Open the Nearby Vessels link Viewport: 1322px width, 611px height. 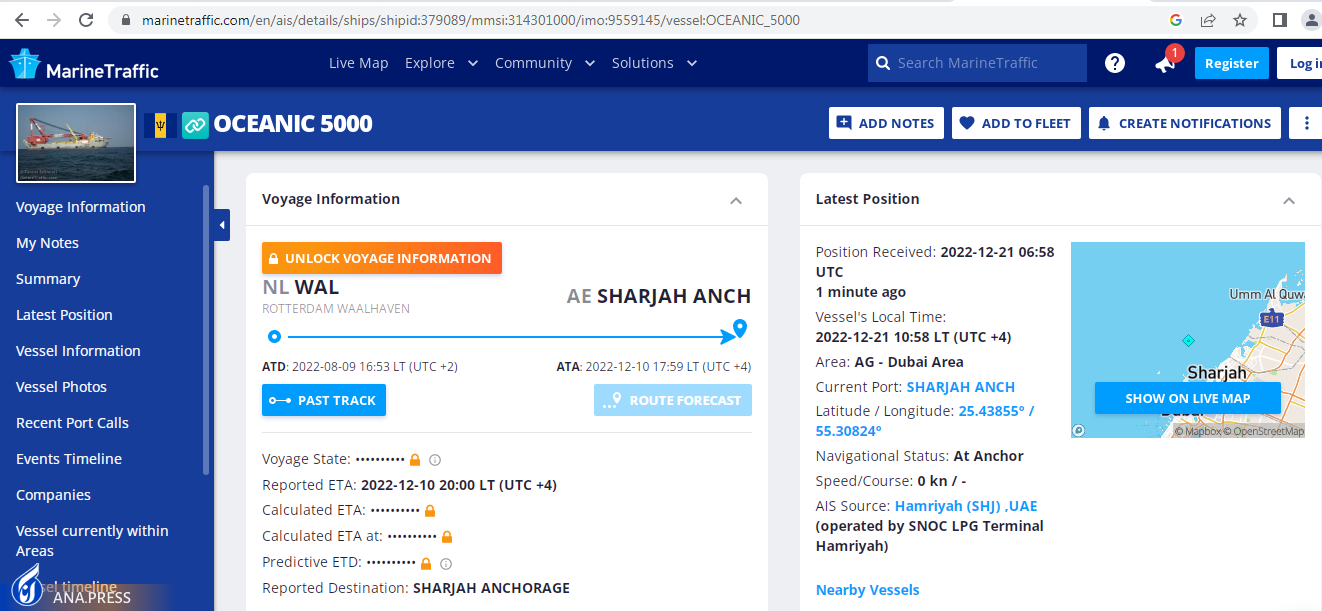pyautogui.click(x=867, y=590)
